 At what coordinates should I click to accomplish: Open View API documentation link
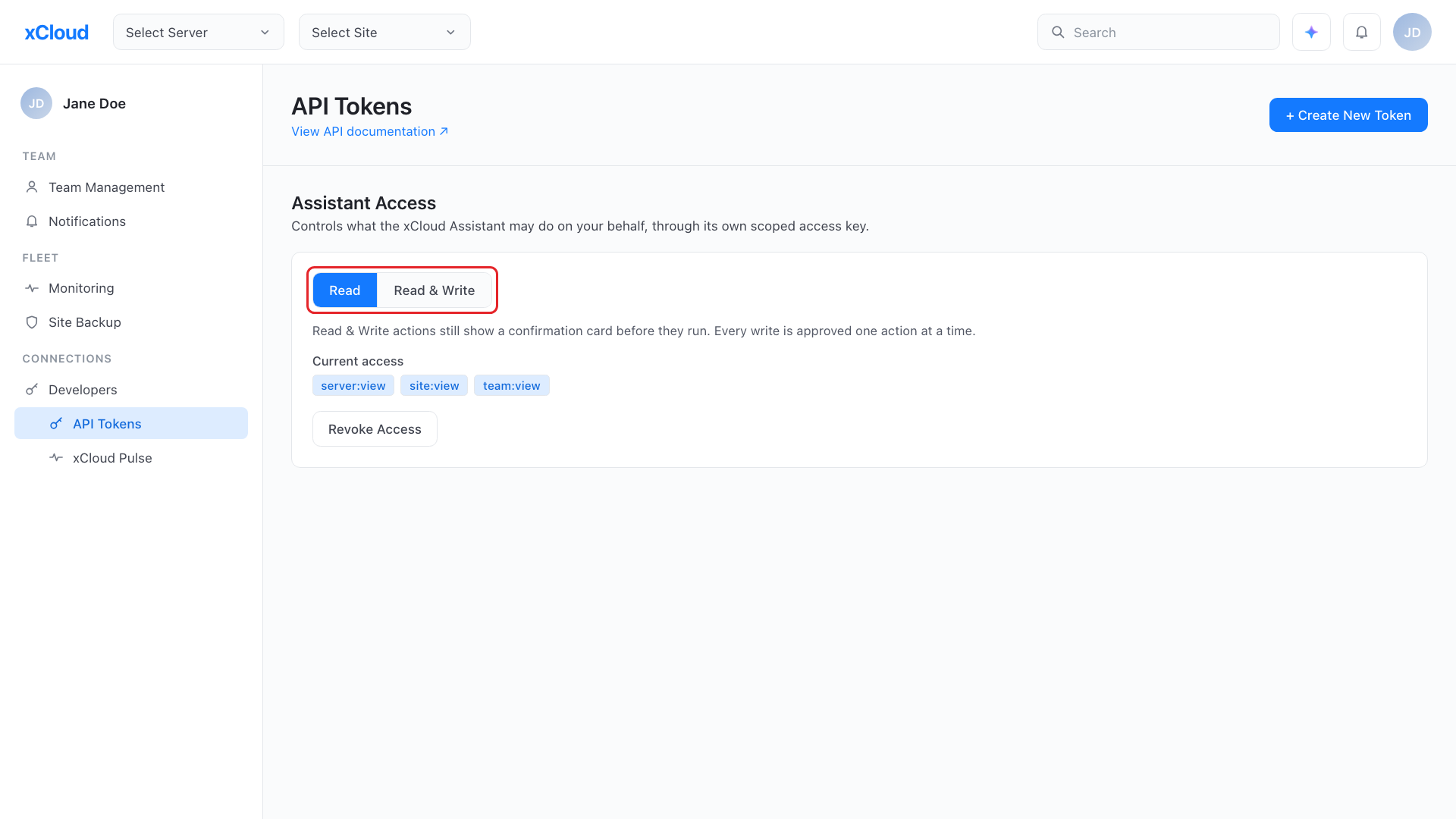tap(370, 131)
